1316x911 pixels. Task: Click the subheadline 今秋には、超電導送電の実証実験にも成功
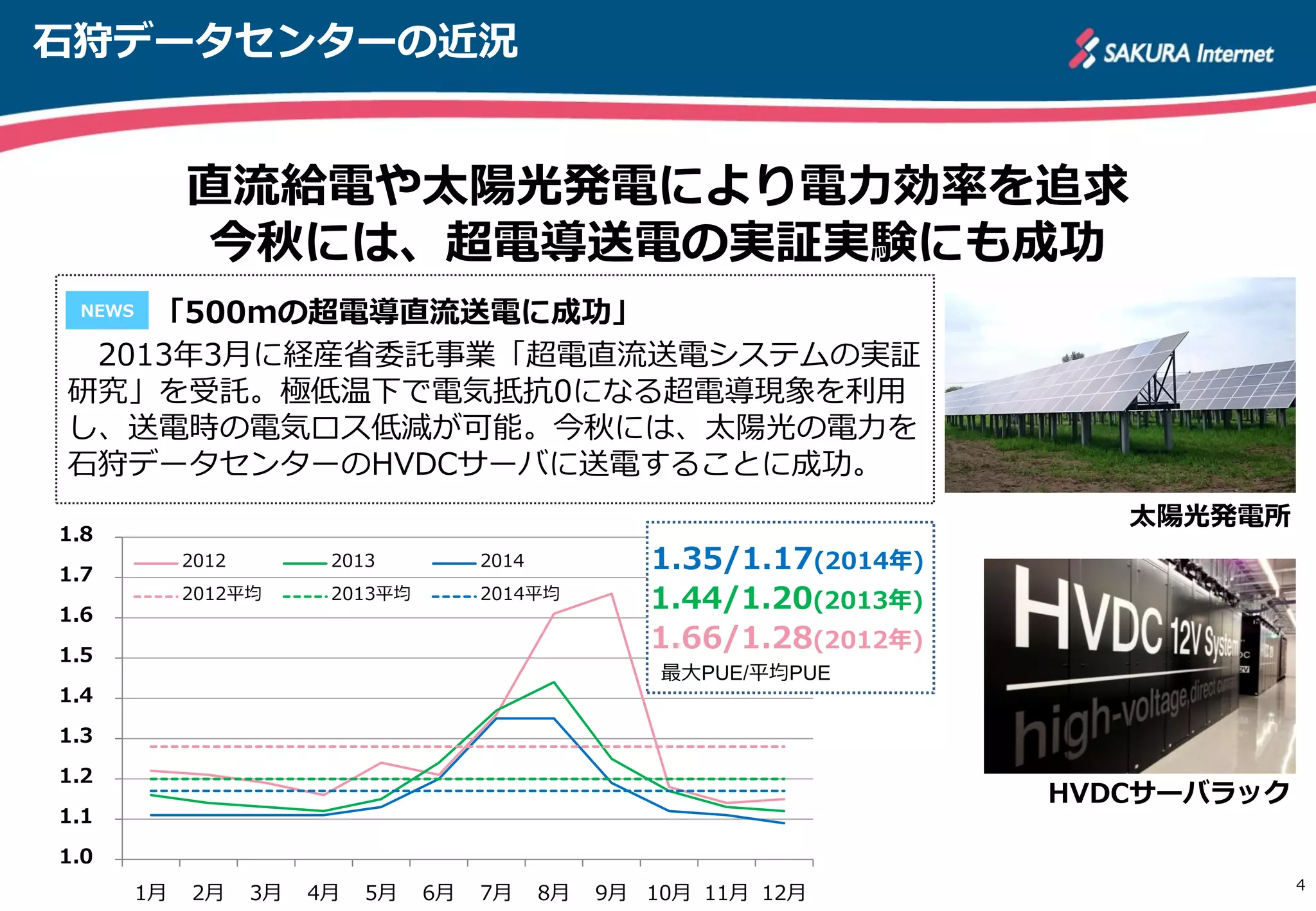click(657, 242)
